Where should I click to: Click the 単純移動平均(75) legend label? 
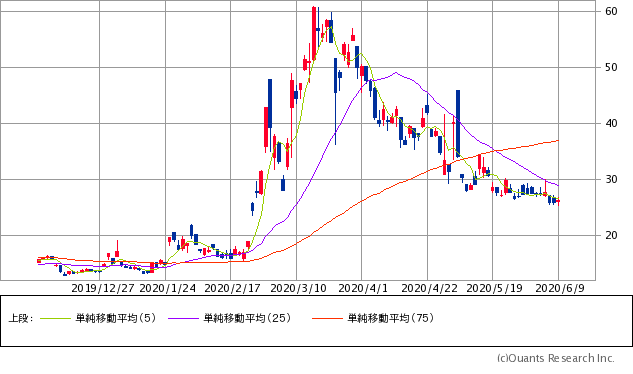[391, 318]
